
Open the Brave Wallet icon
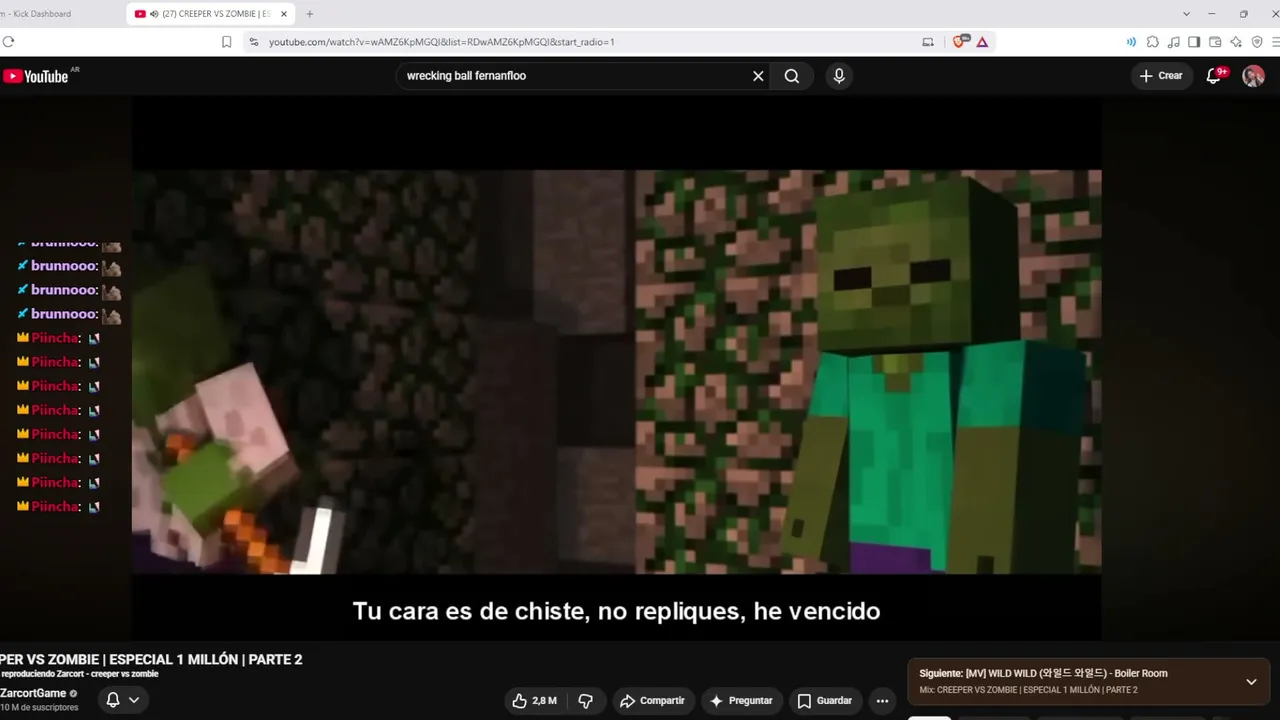(1215, 42)
